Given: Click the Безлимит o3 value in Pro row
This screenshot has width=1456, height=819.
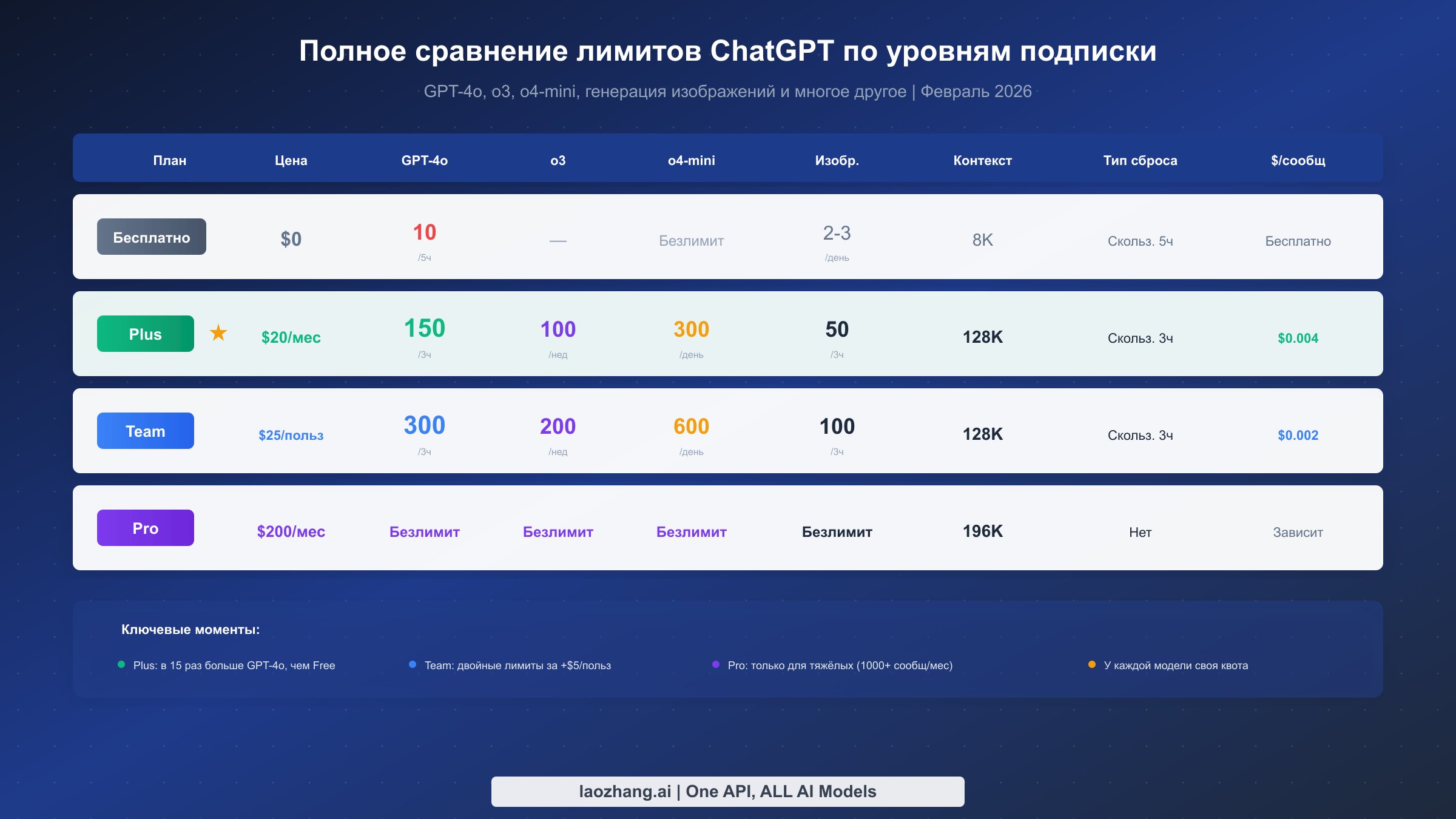Looking at the screenshot, I should pyautogui.click(x=558, y=531).
